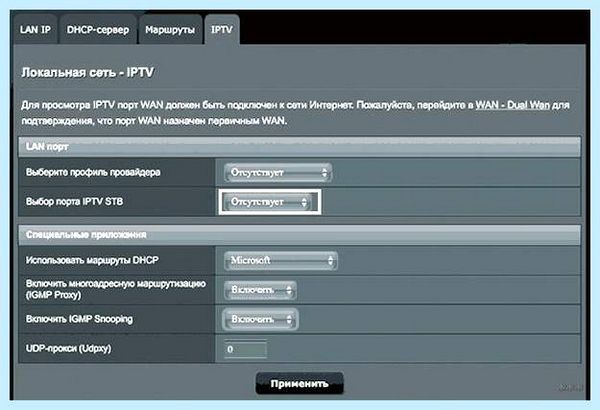Viewport: 600px width, 410px height.
Task: Click the Локальная сеть - IPTV heading
Action: coord(88,72)
